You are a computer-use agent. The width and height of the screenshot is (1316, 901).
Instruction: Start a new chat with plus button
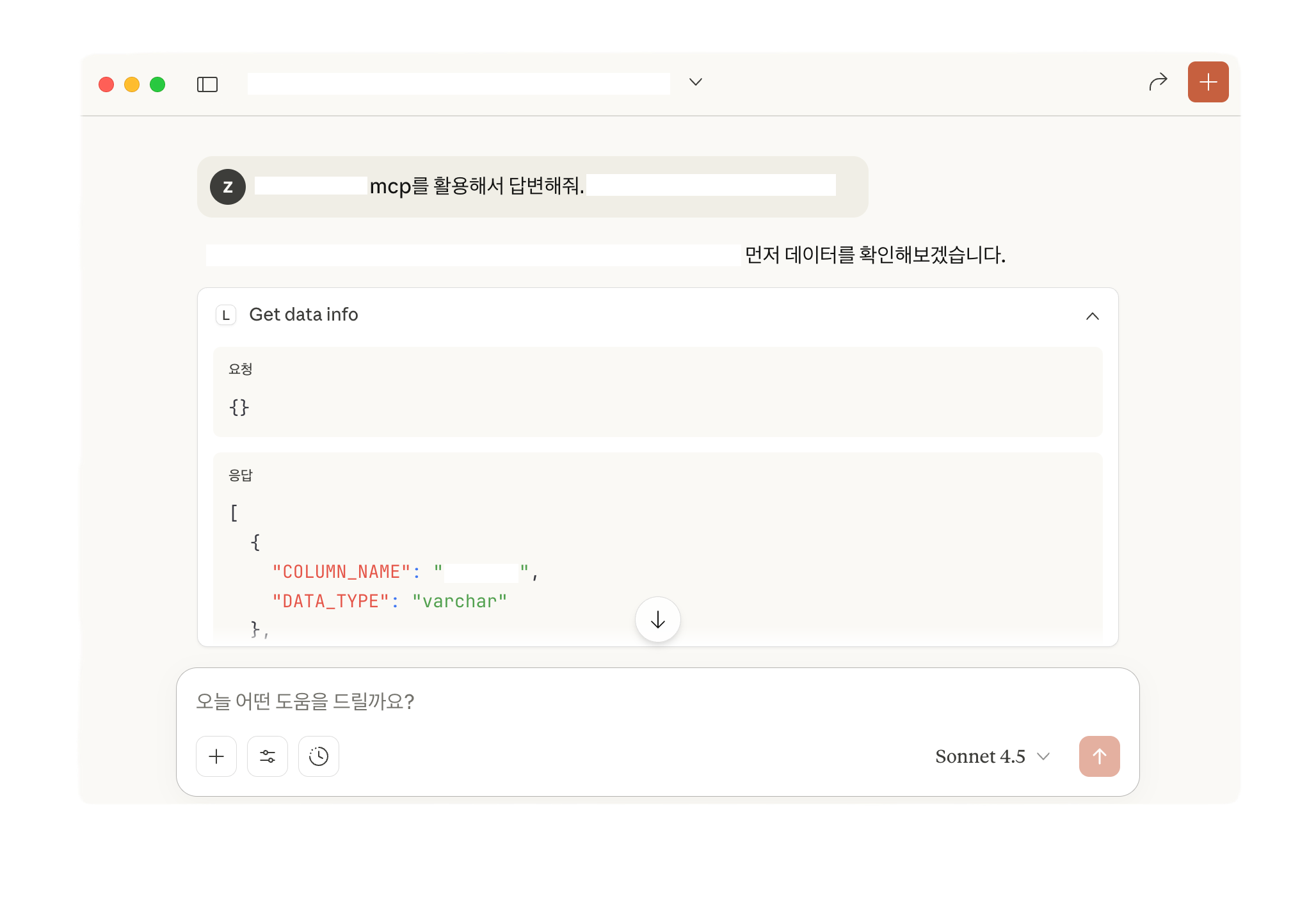[1208, 82]
